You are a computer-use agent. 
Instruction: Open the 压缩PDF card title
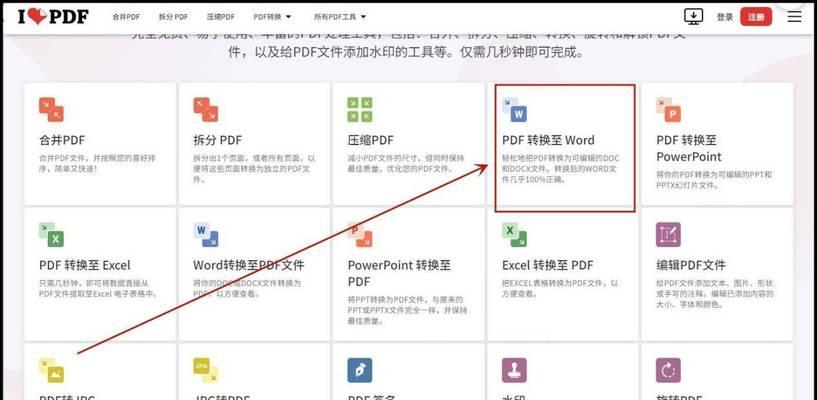(x=370, y=140)
